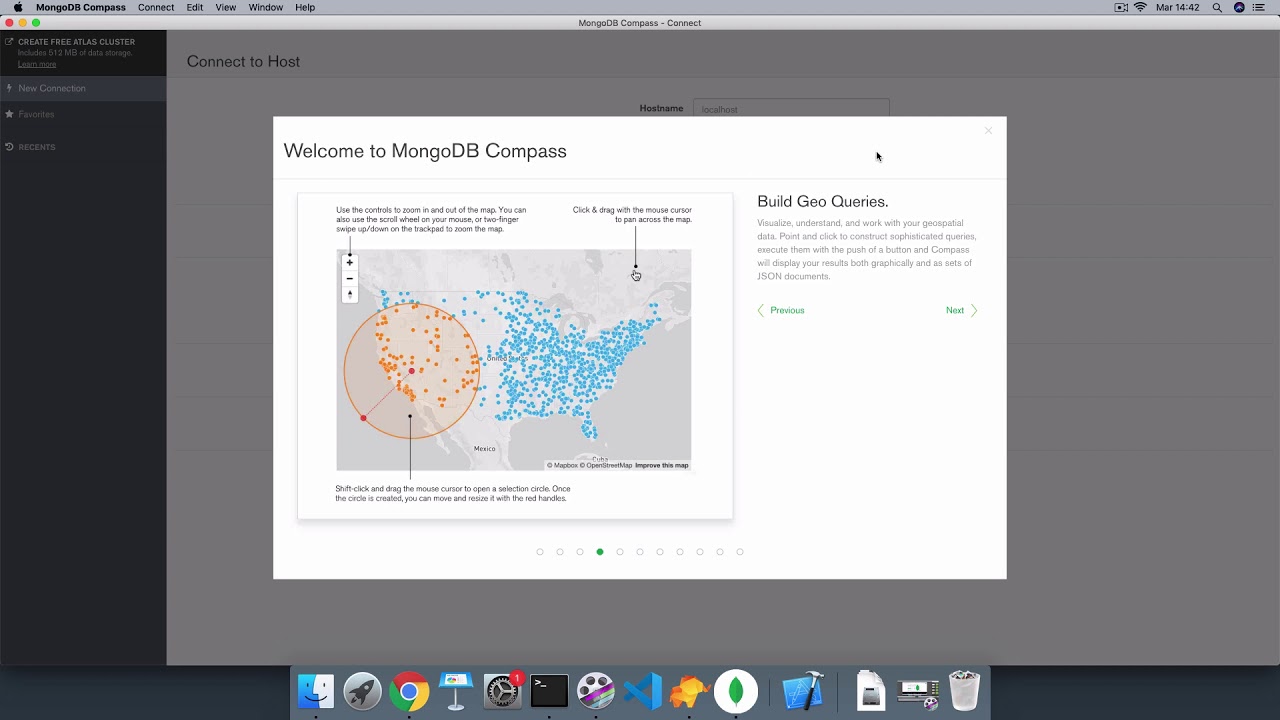
Task: Open System Preferences from the dock
Action: coord(503,691)
